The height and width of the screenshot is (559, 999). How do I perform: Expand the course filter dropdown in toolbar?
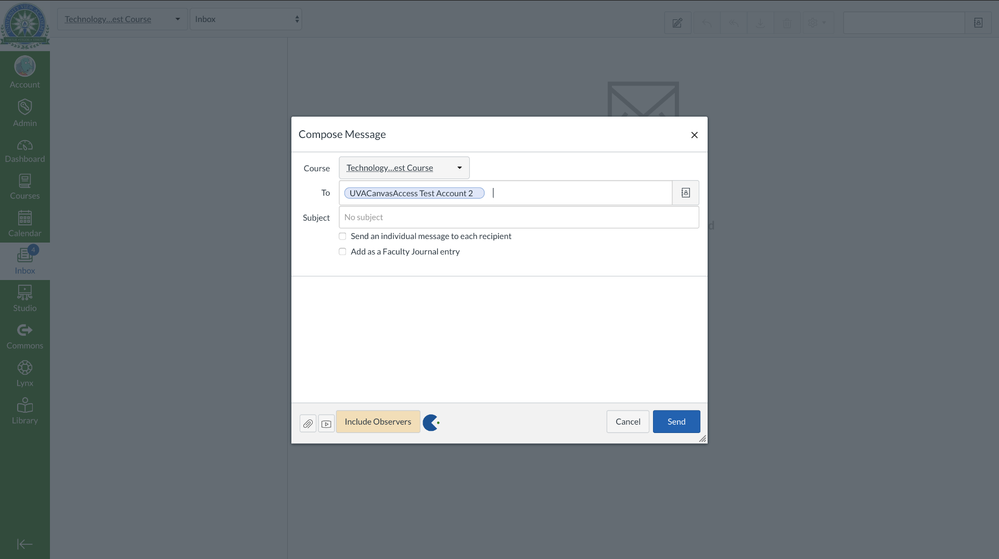point(122,19)
